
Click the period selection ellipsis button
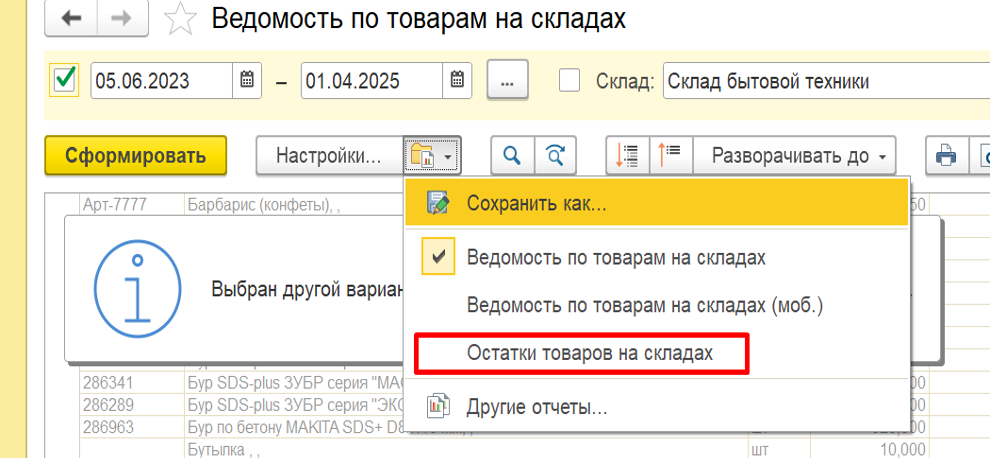coord(508,81)
